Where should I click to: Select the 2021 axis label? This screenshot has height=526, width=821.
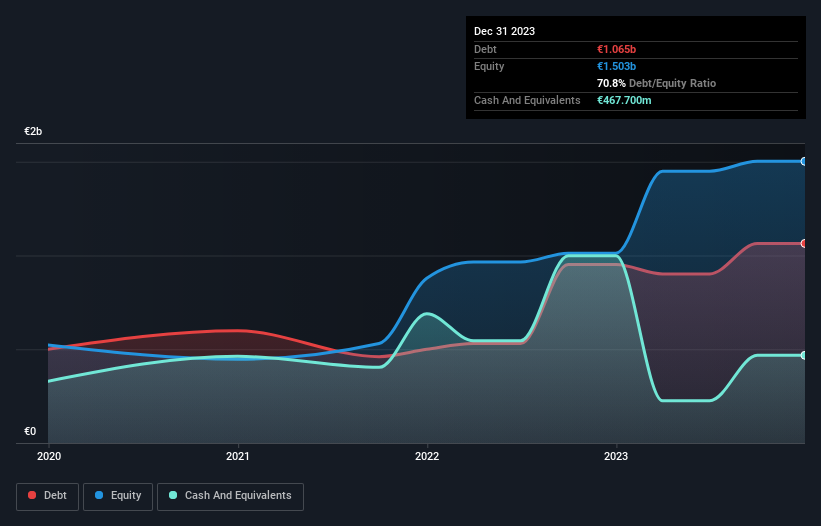coord(238,456)
